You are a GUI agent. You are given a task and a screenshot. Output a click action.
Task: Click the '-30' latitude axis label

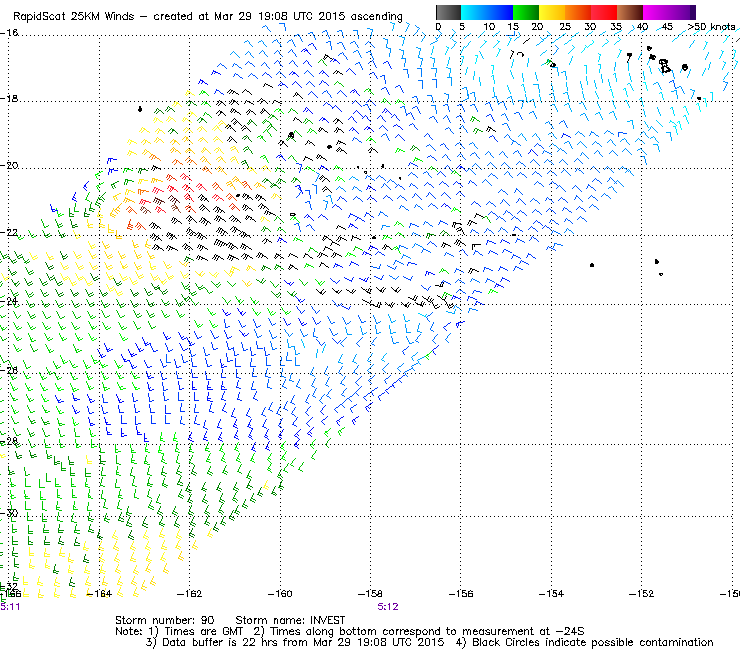pos(9,513)
